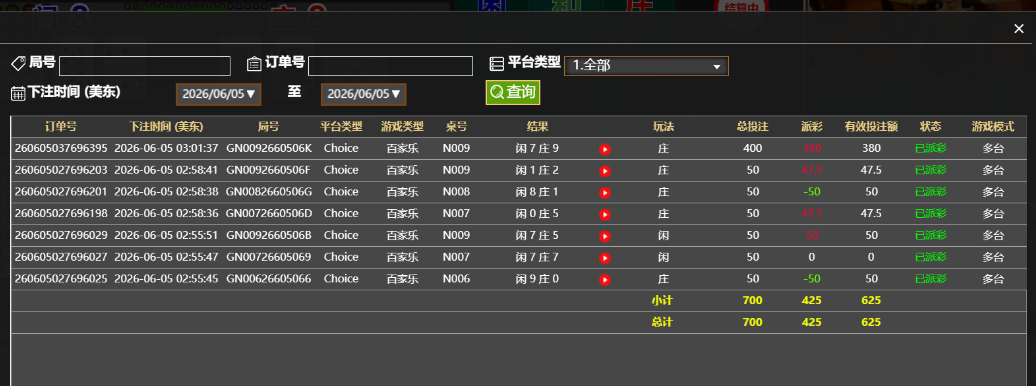
Task: Click the 派彩 column header
Action: 811,126
